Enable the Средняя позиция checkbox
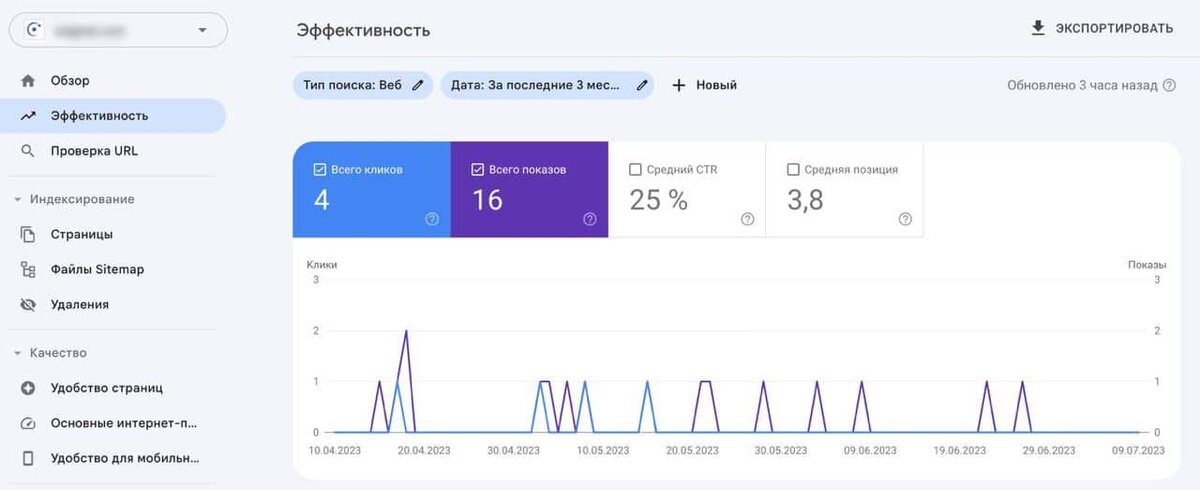The width and height of the screenshot is (1200, 490). 793,170
